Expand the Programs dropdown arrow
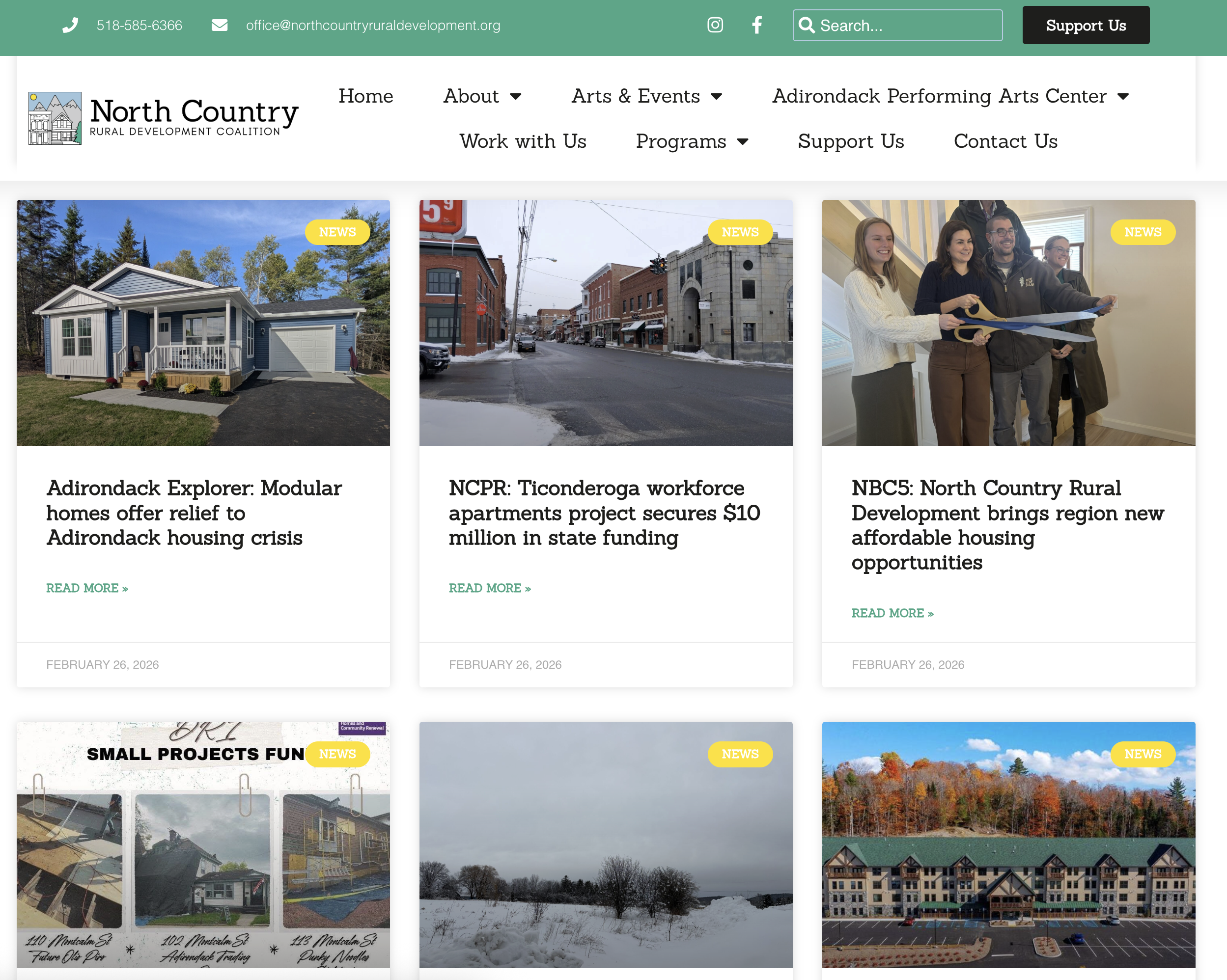 point(743,141)
